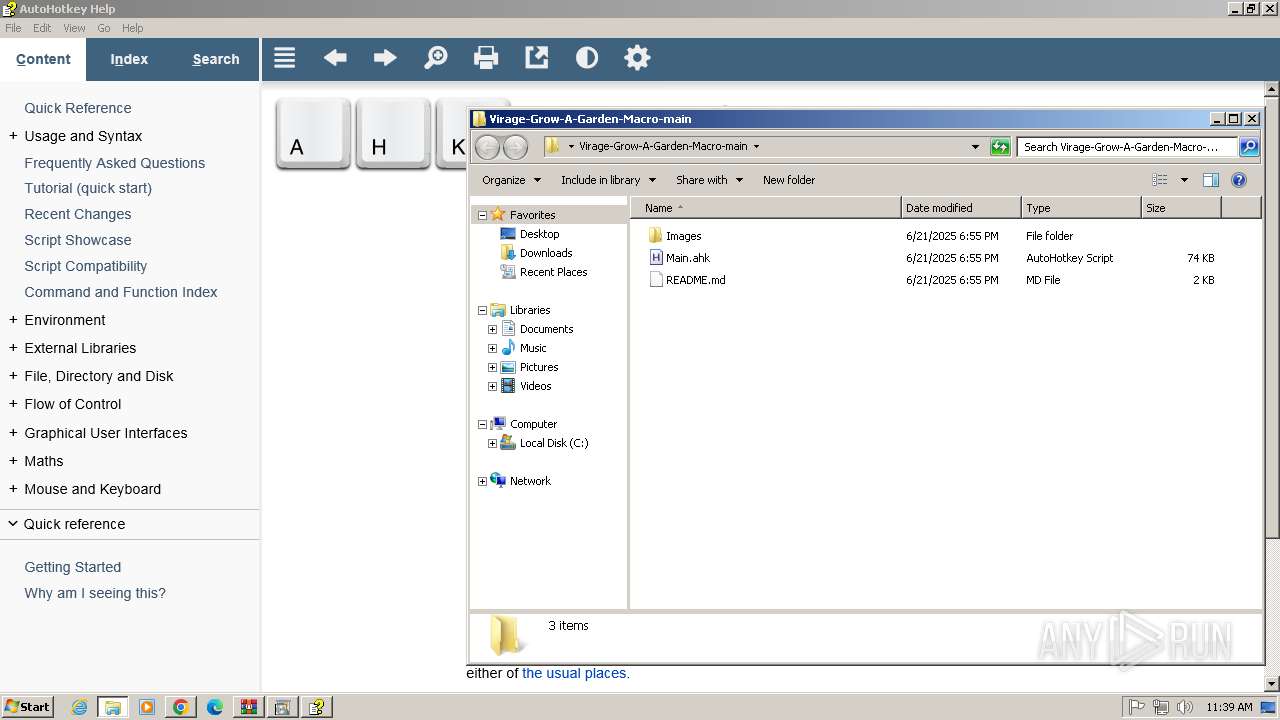This screenshot has width=1280, height=720.
Task: Open Explorer help question mark icon
Action: 1239,180
